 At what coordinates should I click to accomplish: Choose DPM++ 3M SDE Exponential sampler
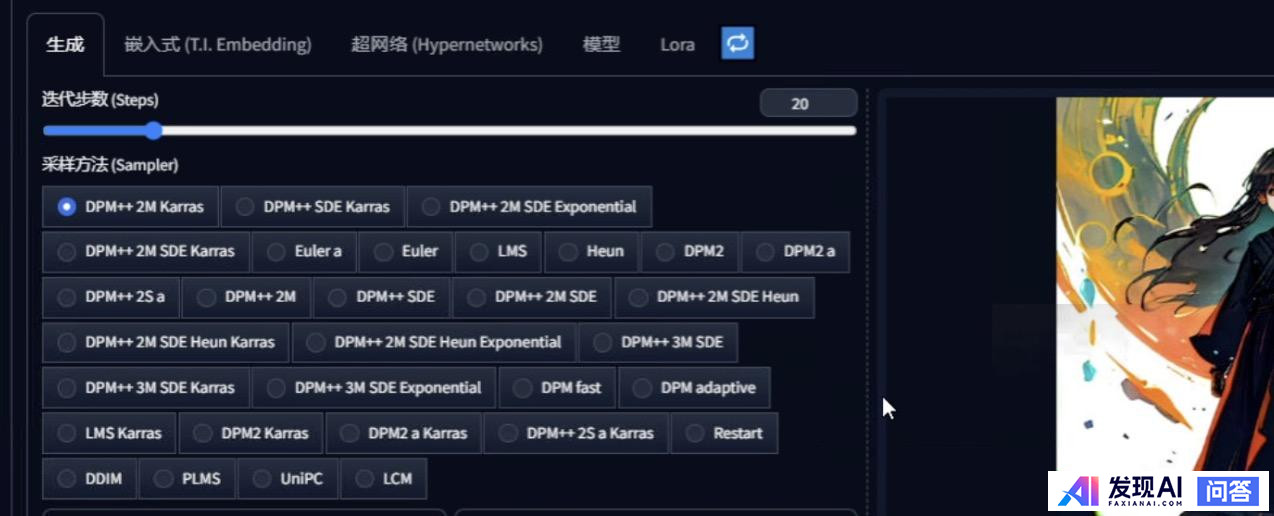pyautogui.click(x=276, y=388)
